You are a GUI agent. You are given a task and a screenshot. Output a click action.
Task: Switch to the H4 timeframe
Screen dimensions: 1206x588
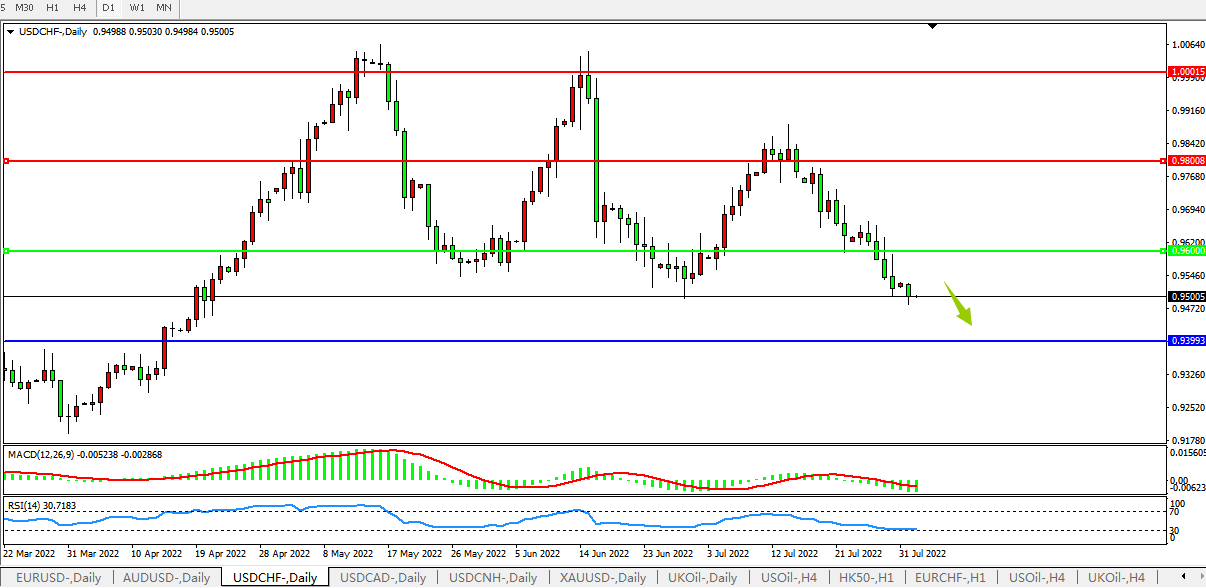pyautogui.click(x=79, y=8)
